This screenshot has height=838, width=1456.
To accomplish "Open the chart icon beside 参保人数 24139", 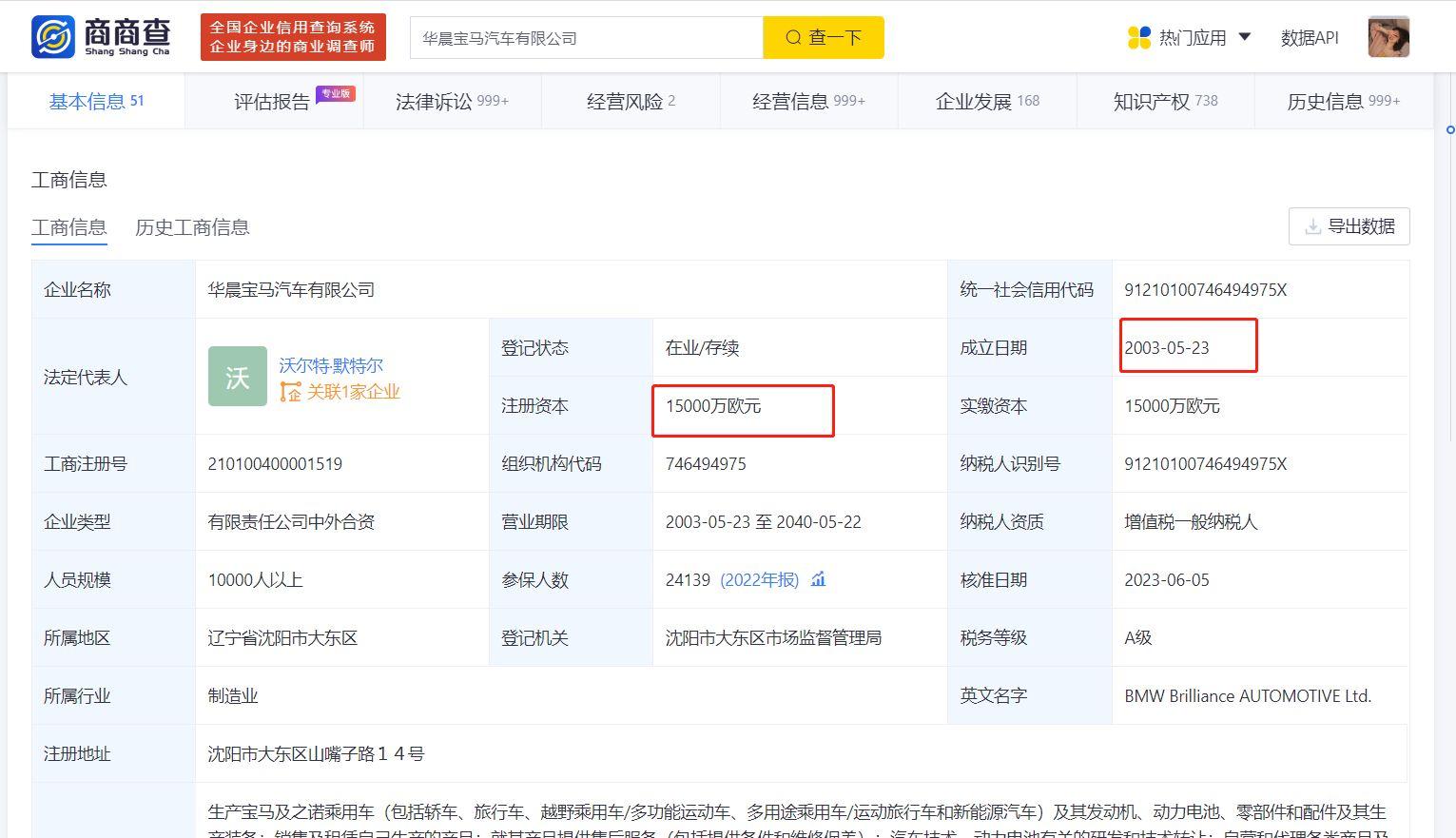I will point(818,579).
